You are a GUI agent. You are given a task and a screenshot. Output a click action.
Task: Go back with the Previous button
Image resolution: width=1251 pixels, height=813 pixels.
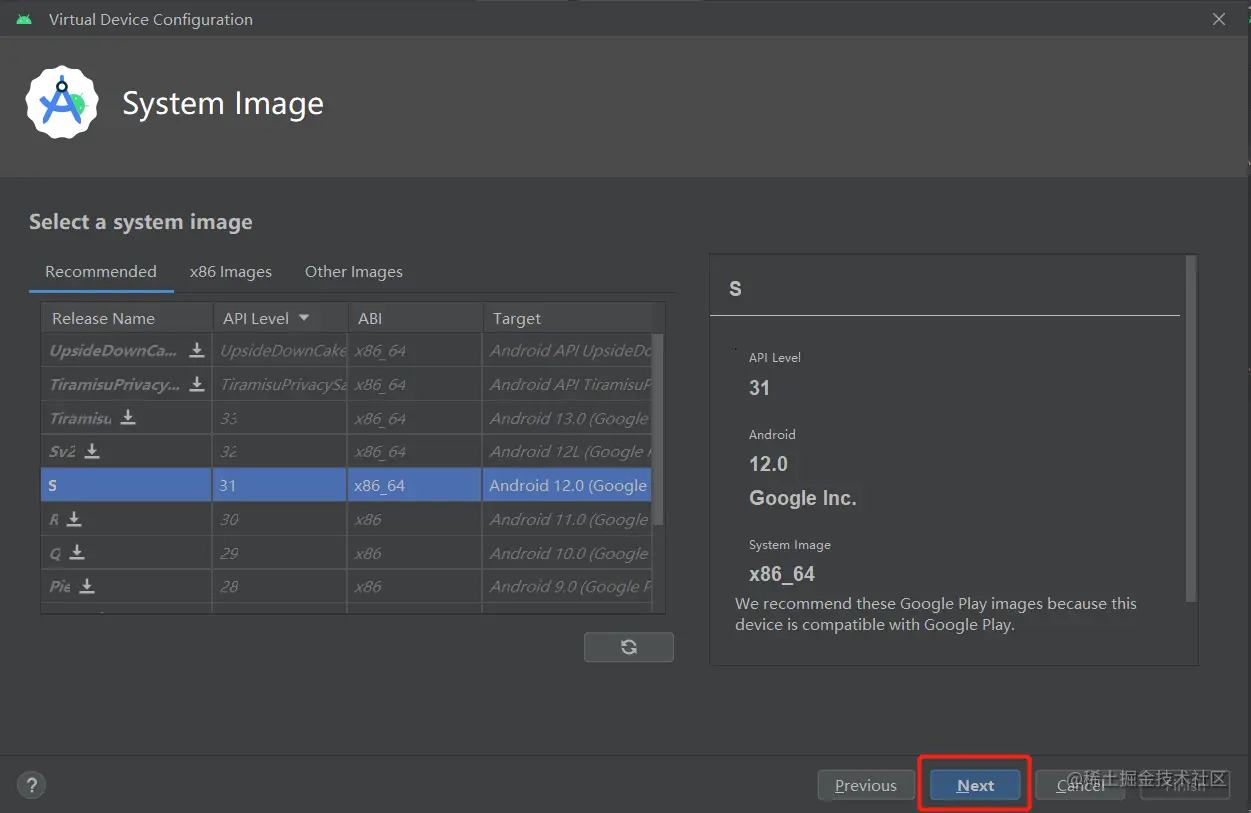point(866,785)
